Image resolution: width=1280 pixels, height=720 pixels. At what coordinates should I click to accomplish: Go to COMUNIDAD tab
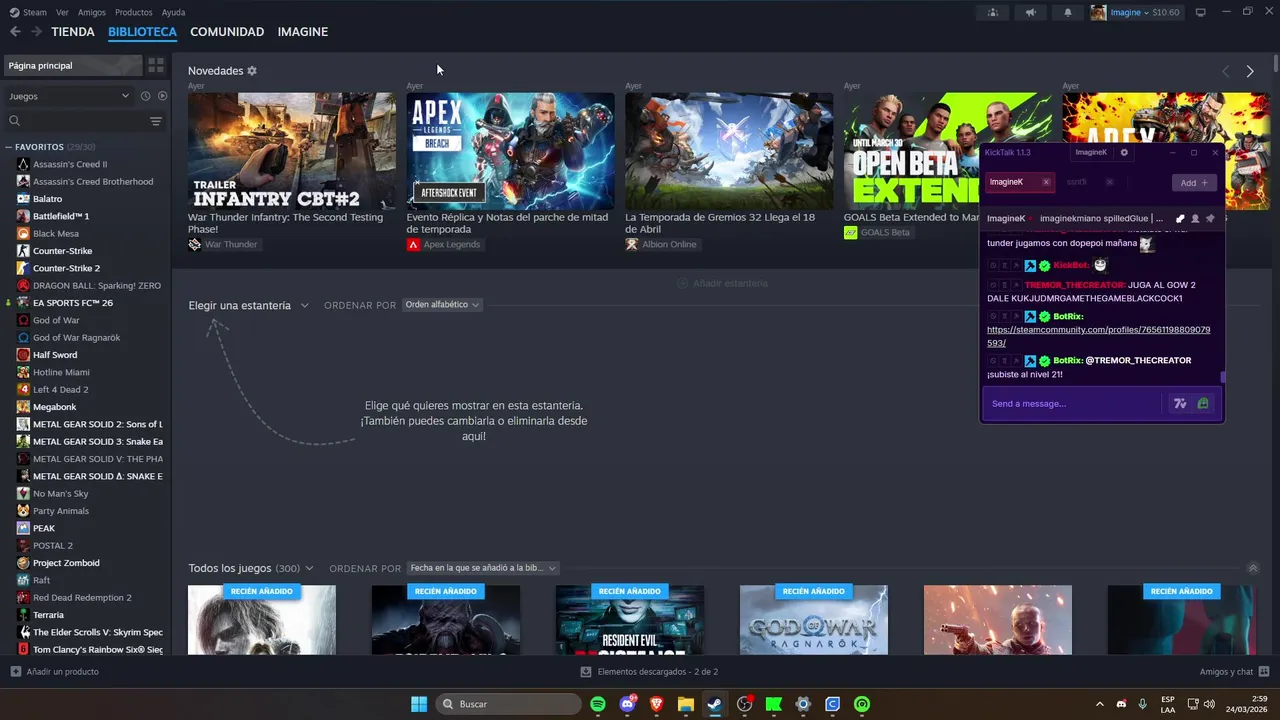pos(227,32)
